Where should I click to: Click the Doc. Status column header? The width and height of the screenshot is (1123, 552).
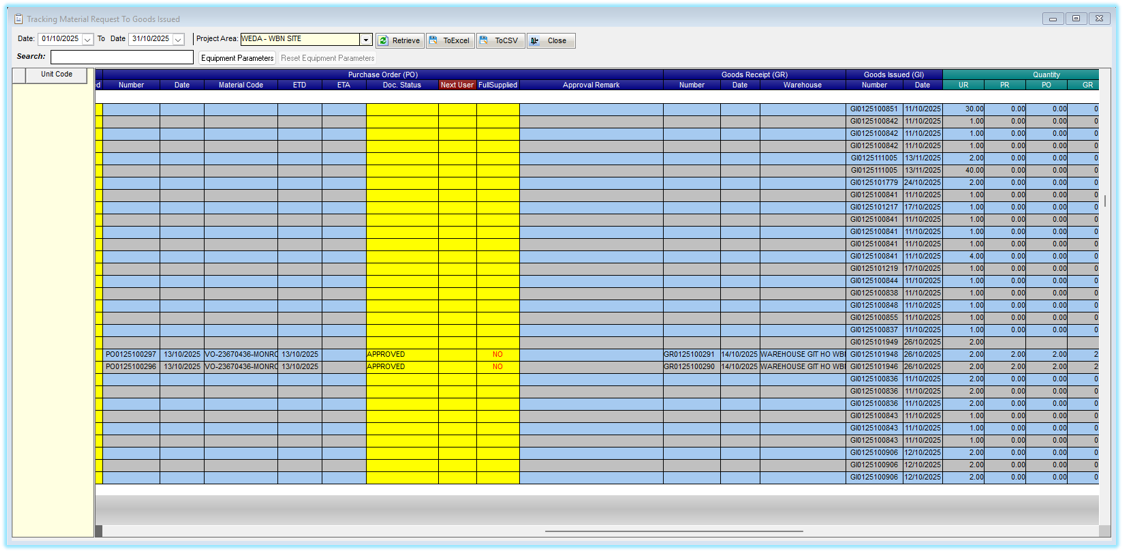[403, 84]
